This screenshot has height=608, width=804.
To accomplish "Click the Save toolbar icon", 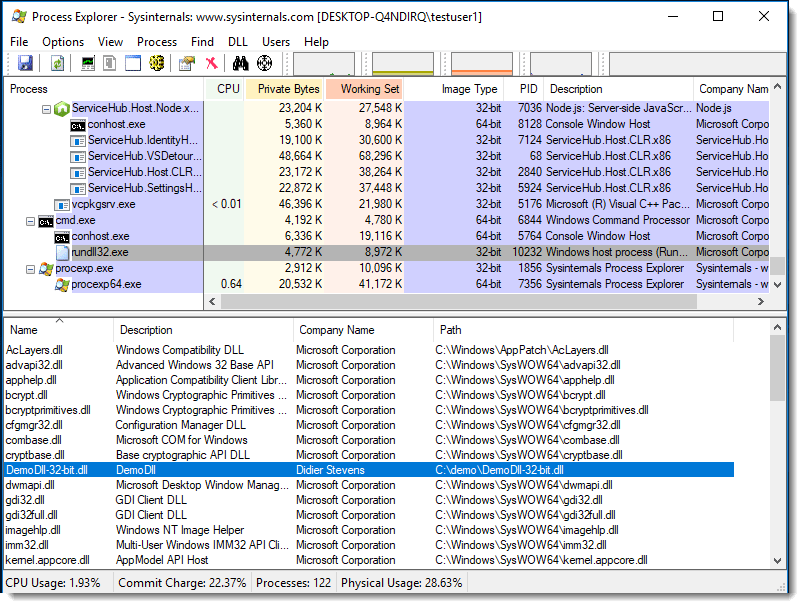I will pyautogui.click(x=25, y=63).
